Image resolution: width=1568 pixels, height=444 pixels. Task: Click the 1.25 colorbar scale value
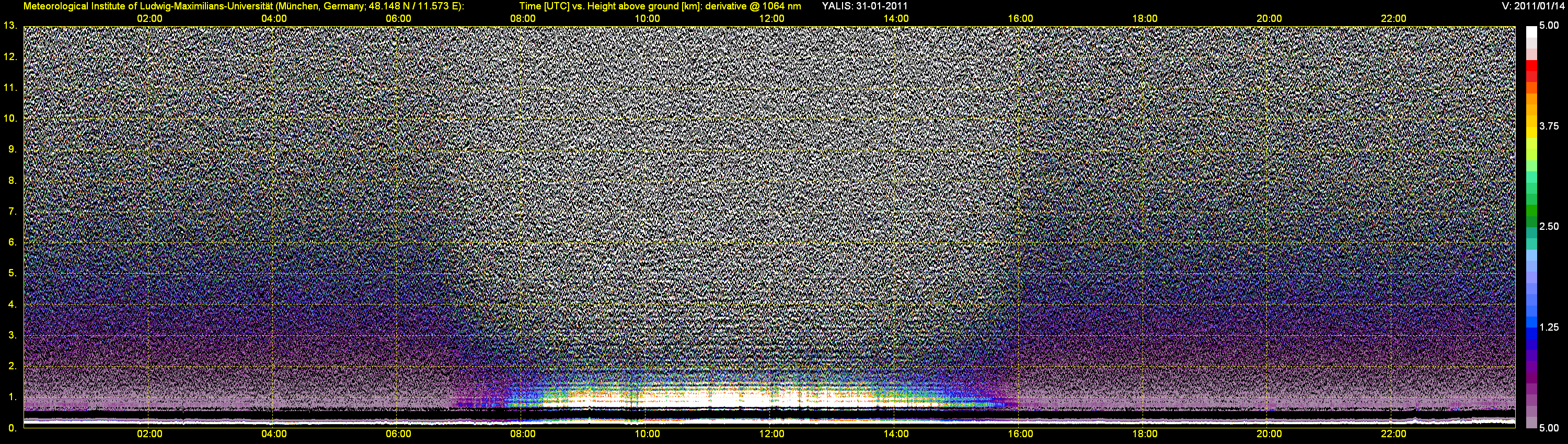pos(1549,327)
